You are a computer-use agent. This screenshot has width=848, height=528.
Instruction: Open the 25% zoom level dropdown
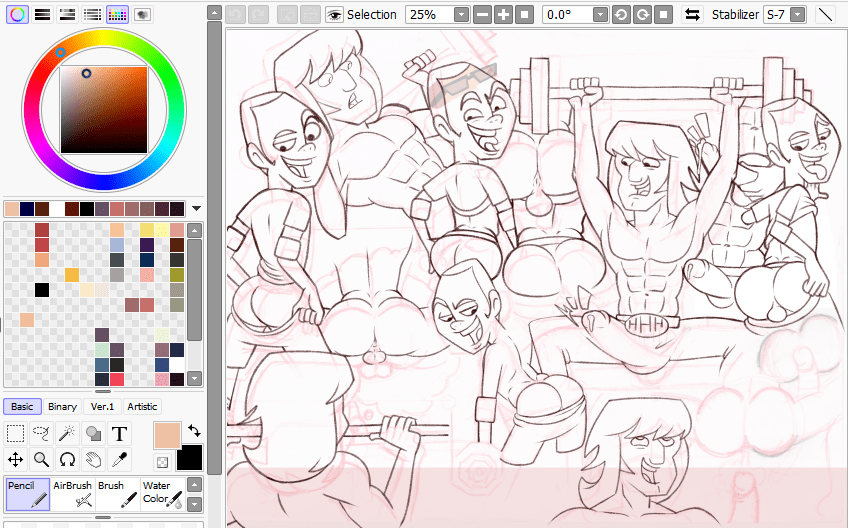coord(460,15)
